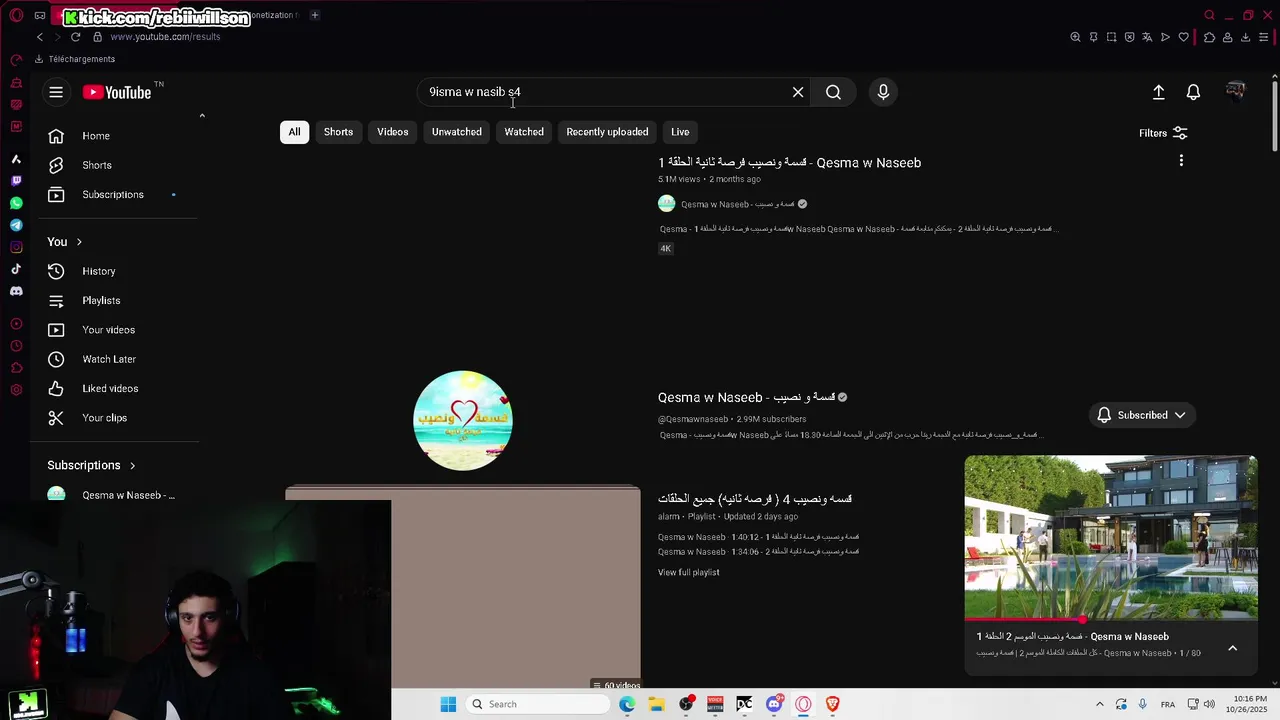Viewport: 1280px width, 720px height.
Task: Select the Shorts filter chip
Action: [338, 132]
